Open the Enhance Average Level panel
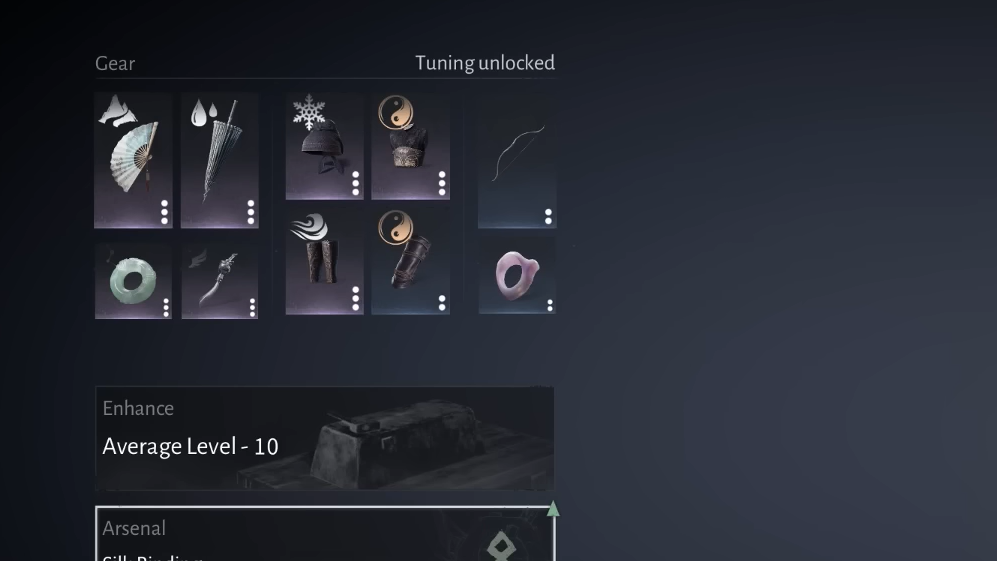Image resolution: width=997 pixels, height=561 pixels. coord(324,438)
